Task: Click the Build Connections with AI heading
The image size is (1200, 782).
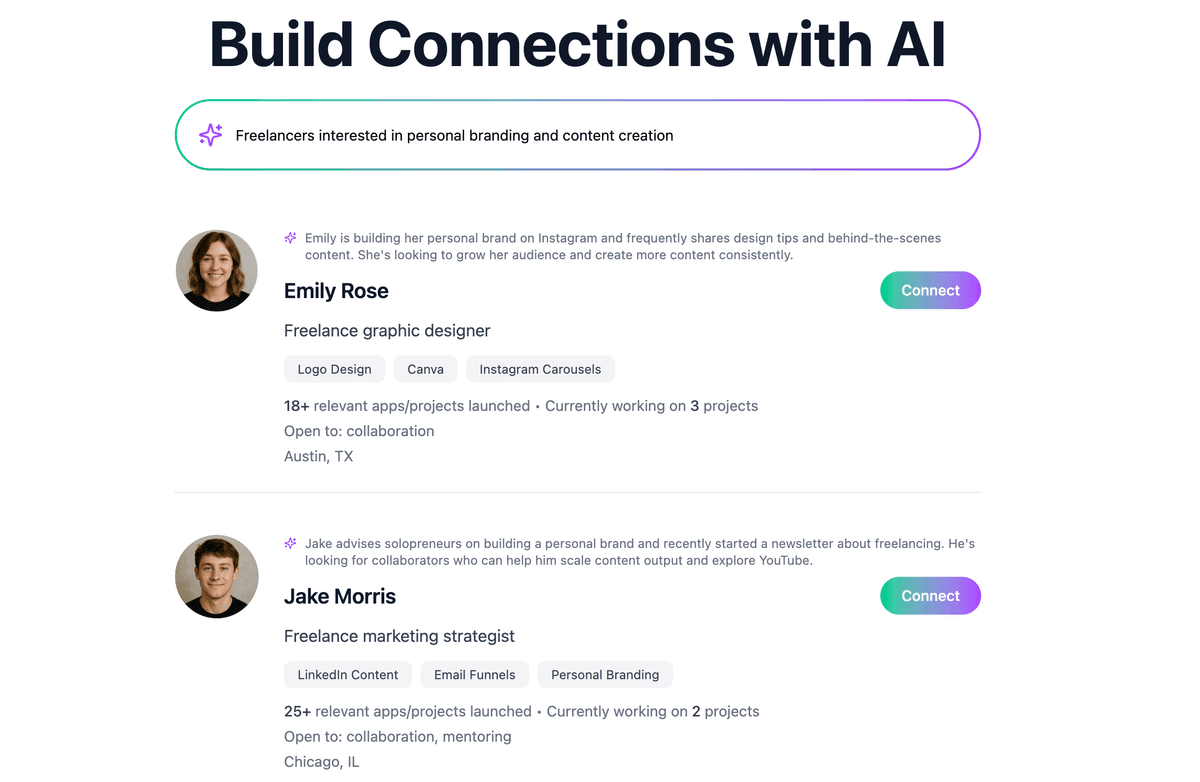Action: point(577,43)
